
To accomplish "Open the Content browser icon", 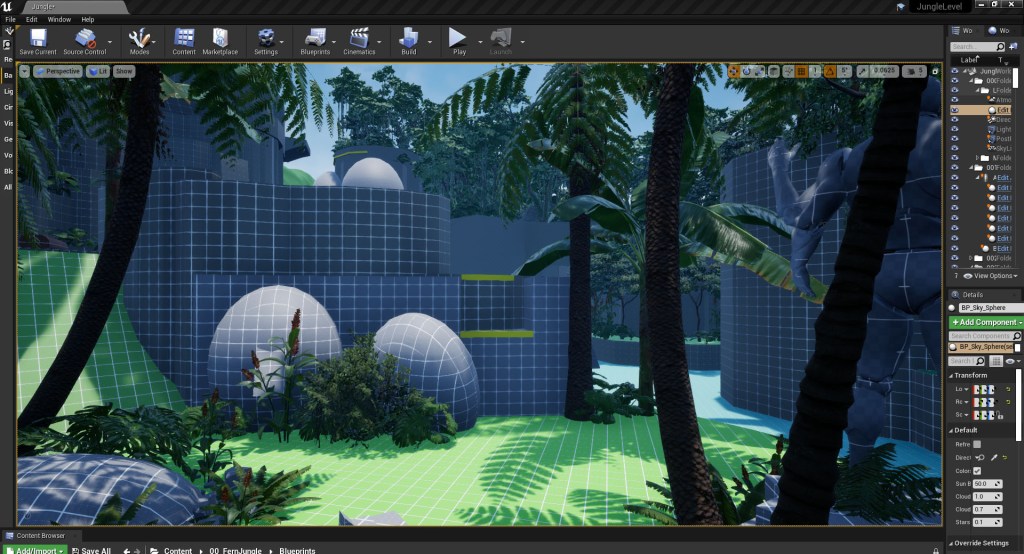I will point(184,39).
